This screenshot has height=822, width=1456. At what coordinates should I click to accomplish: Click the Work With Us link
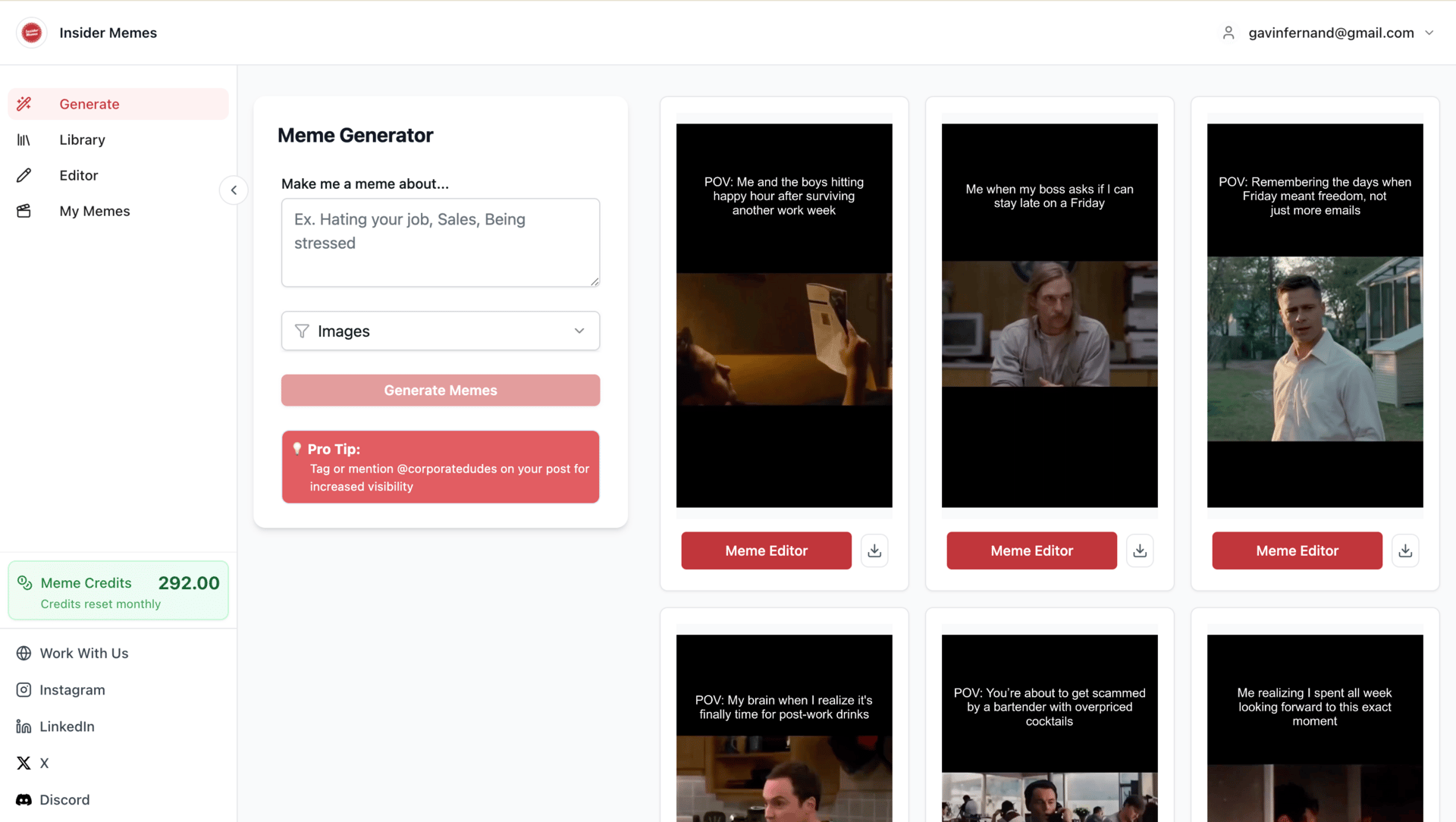coord(83,654)
